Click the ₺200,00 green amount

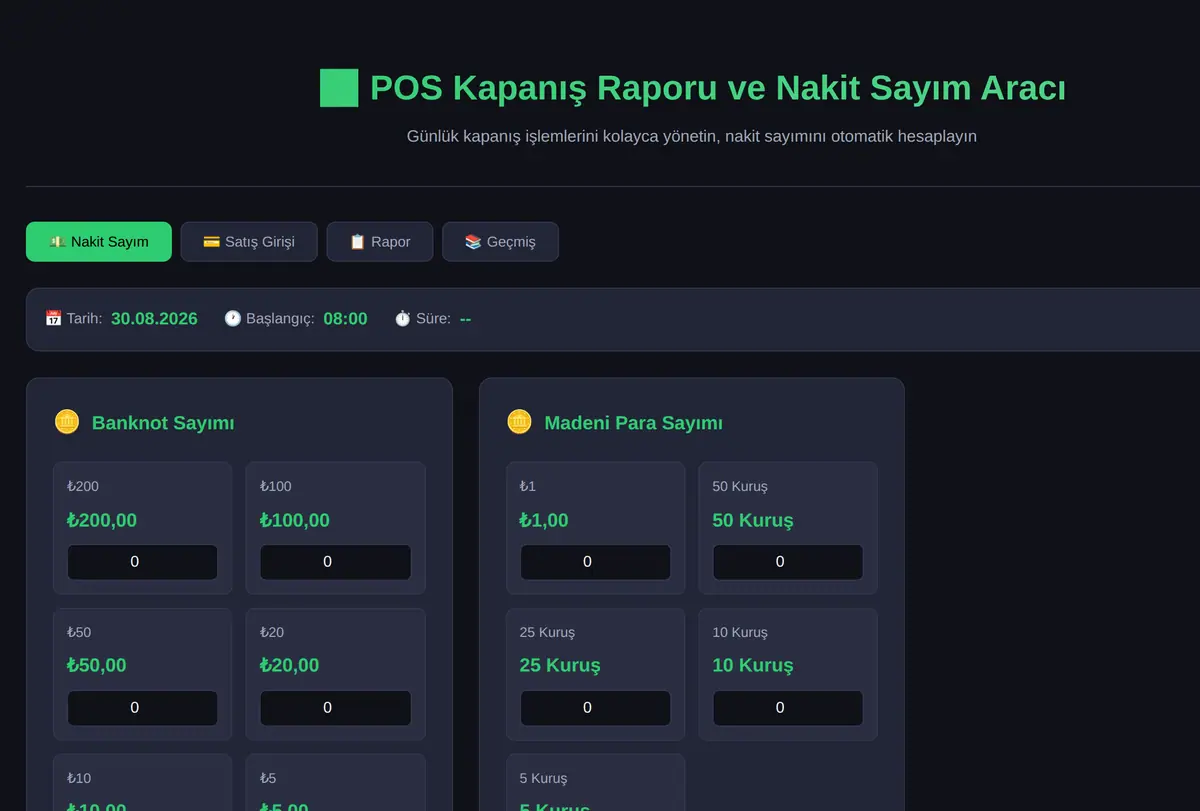pos(102,520)
